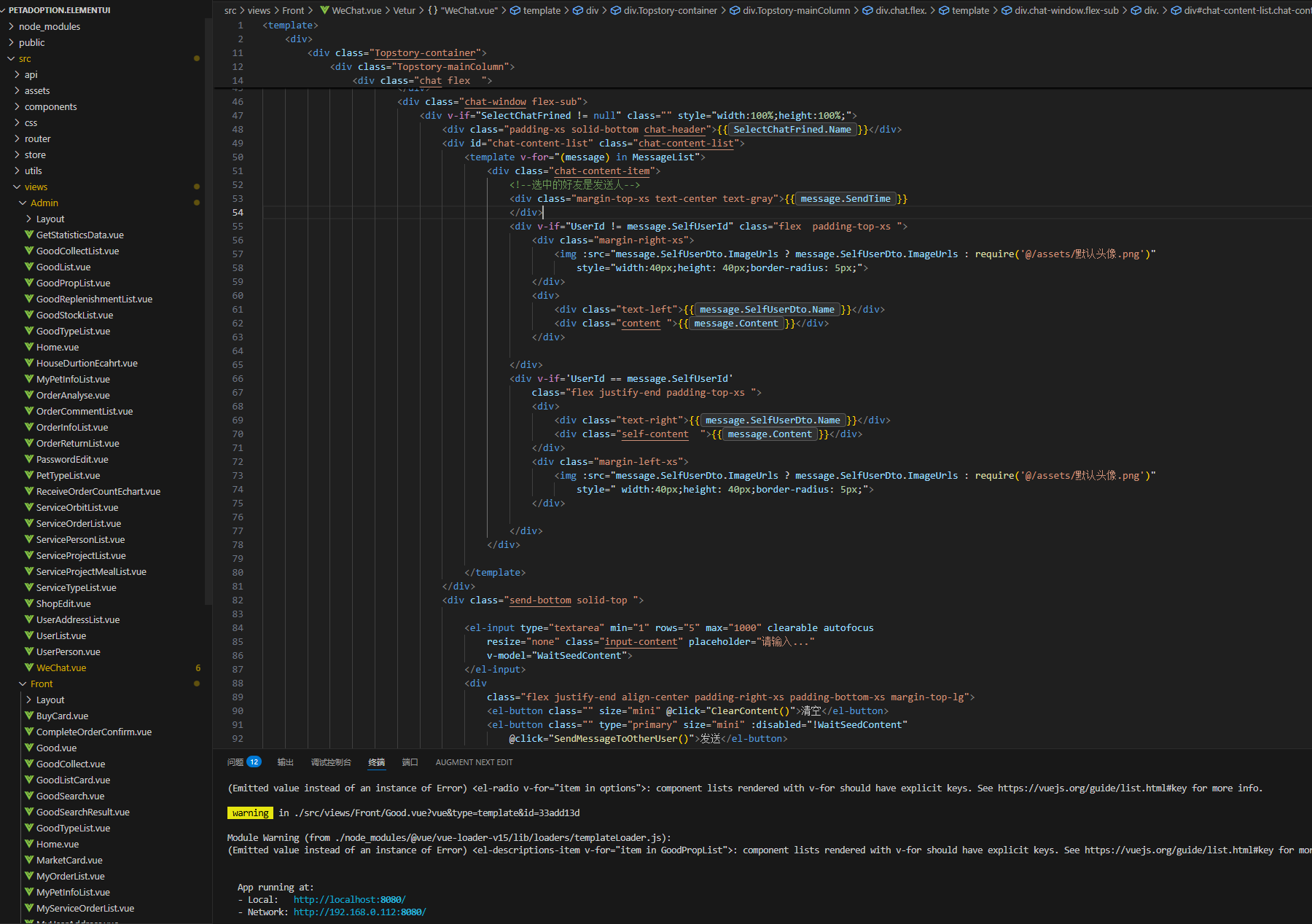
Task: Collapse the src folder
Action: (11, 58)
